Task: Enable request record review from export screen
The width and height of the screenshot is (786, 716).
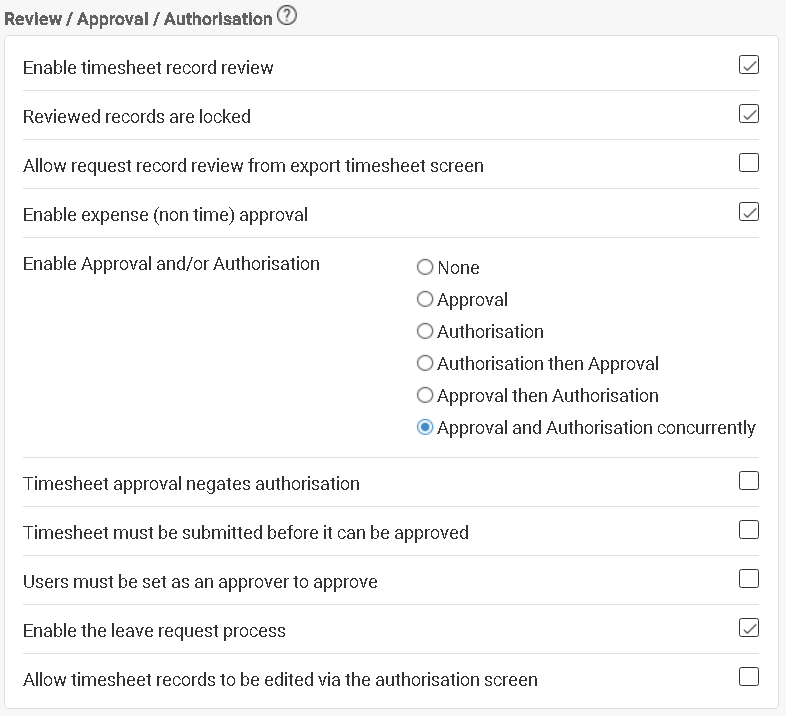Action: [748, 162]
